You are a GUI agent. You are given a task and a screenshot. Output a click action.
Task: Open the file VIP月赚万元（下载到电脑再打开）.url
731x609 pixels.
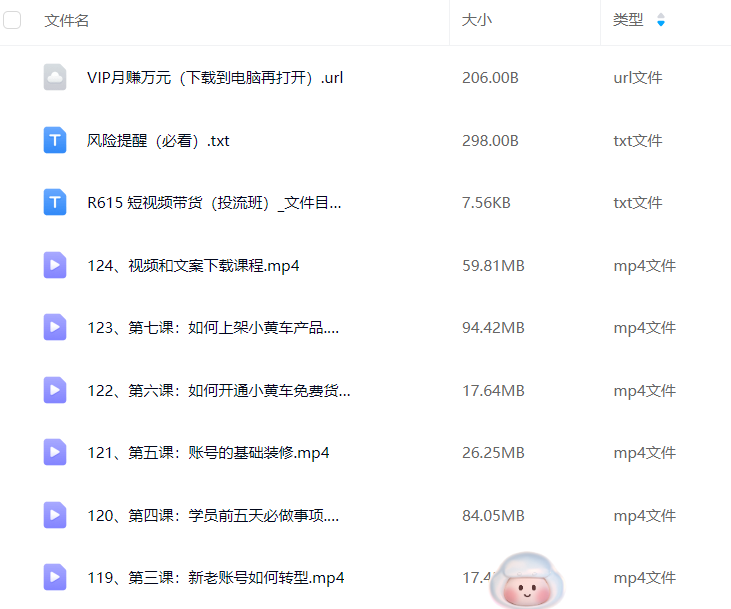(215, 77)
